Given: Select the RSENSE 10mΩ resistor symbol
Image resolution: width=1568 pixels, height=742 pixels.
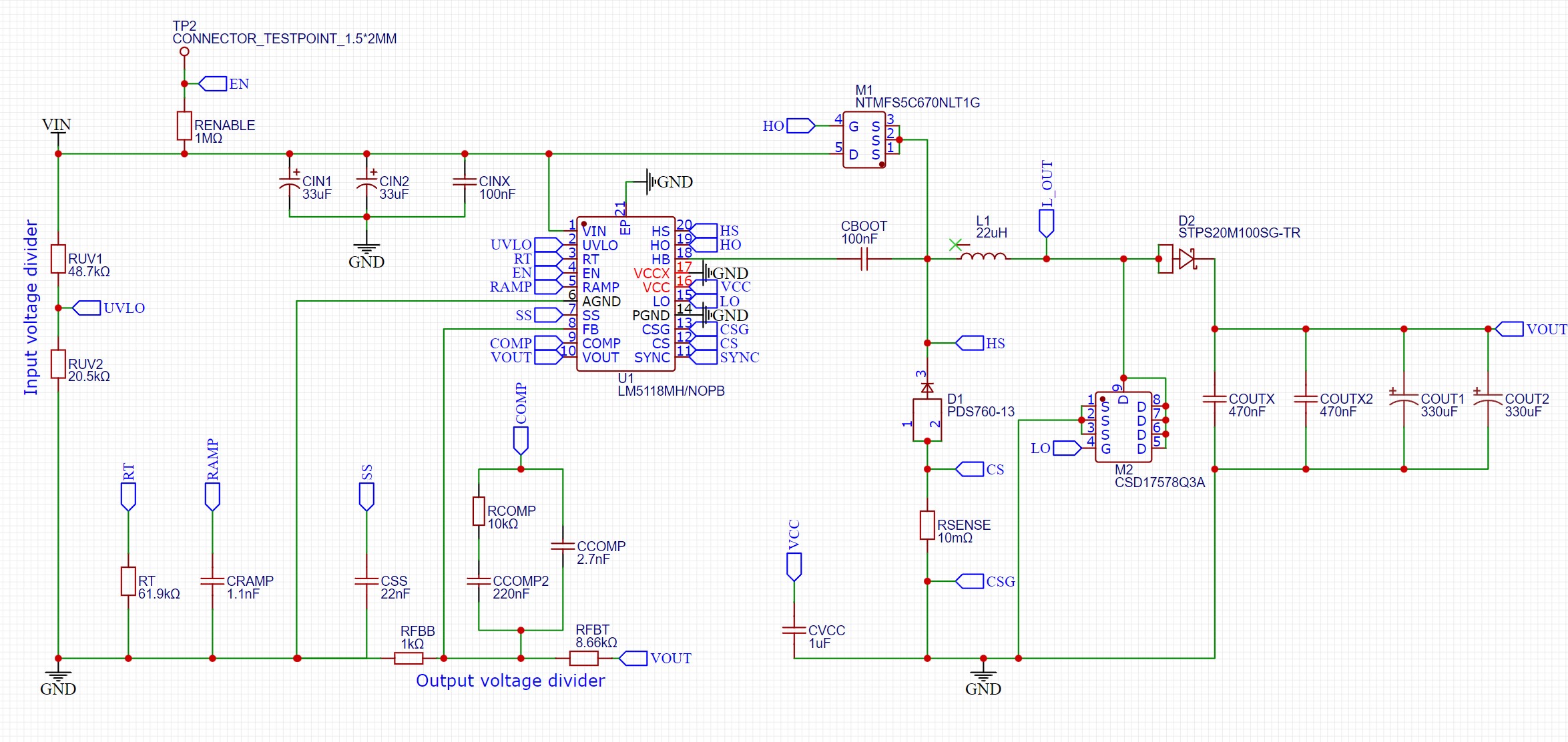Looking at the screenshot, I should 927,525.
